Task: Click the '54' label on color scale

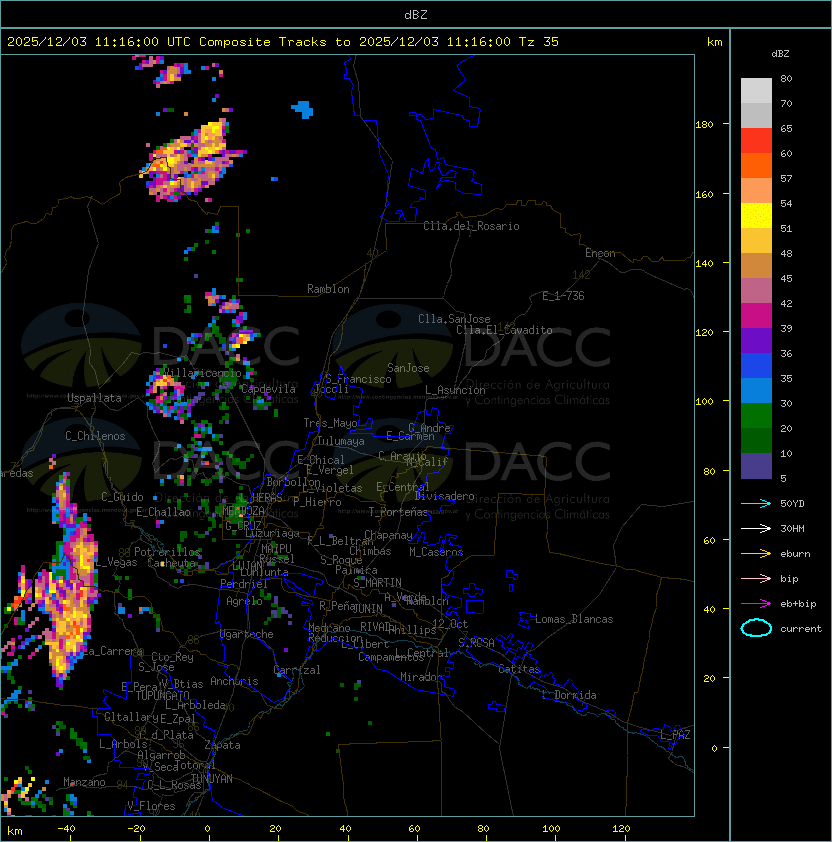Action: (786, 204)
